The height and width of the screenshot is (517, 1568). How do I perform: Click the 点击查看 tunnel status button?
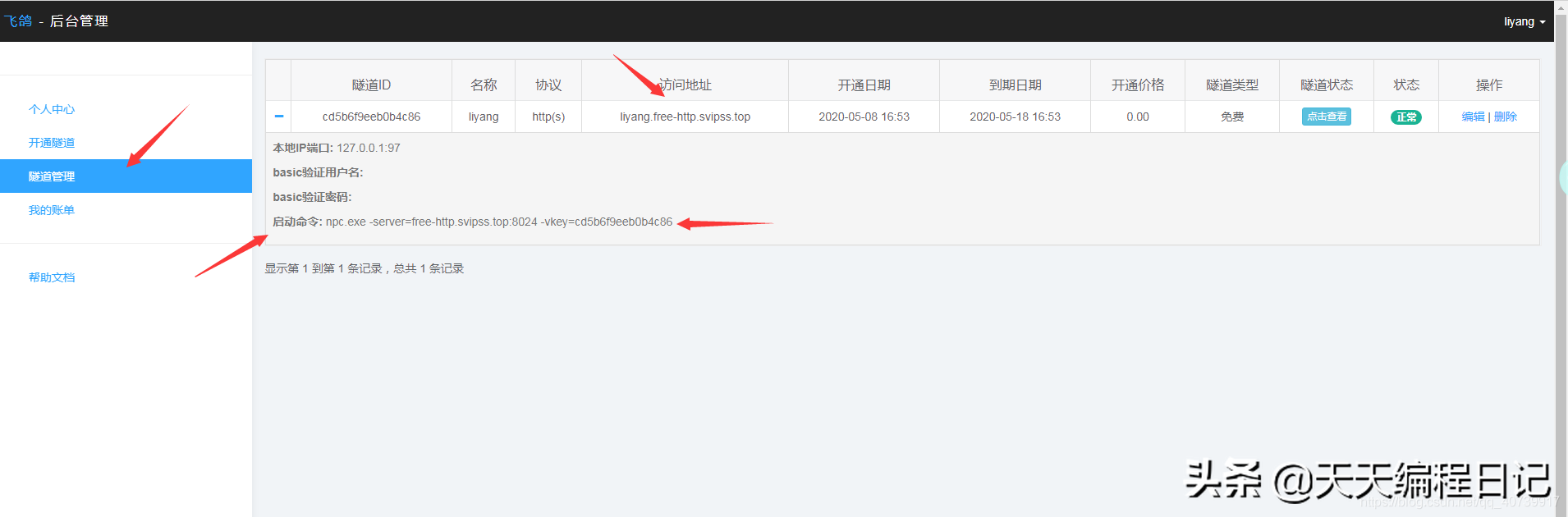(x=1327, y=117)
